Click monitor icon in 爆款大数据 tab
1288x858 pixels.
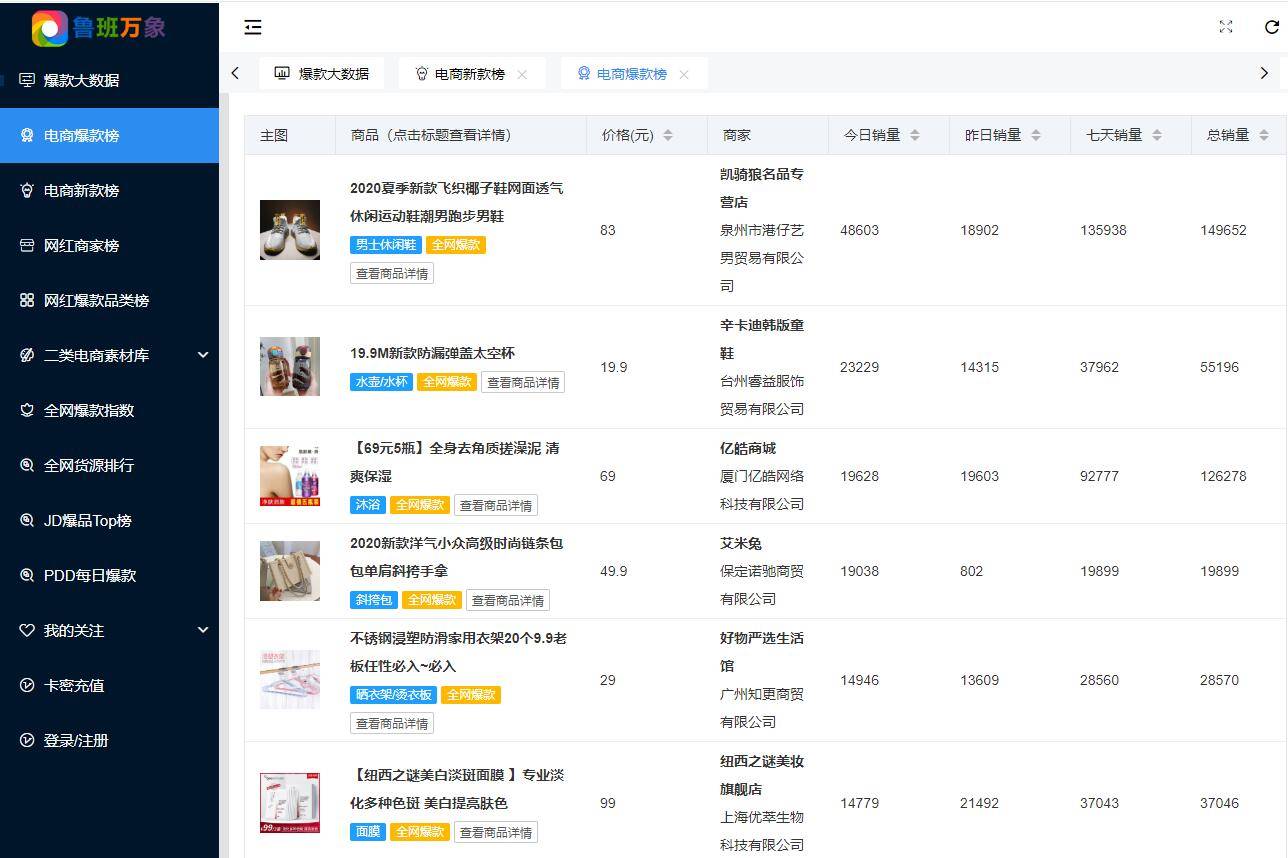tap(282, 73)
